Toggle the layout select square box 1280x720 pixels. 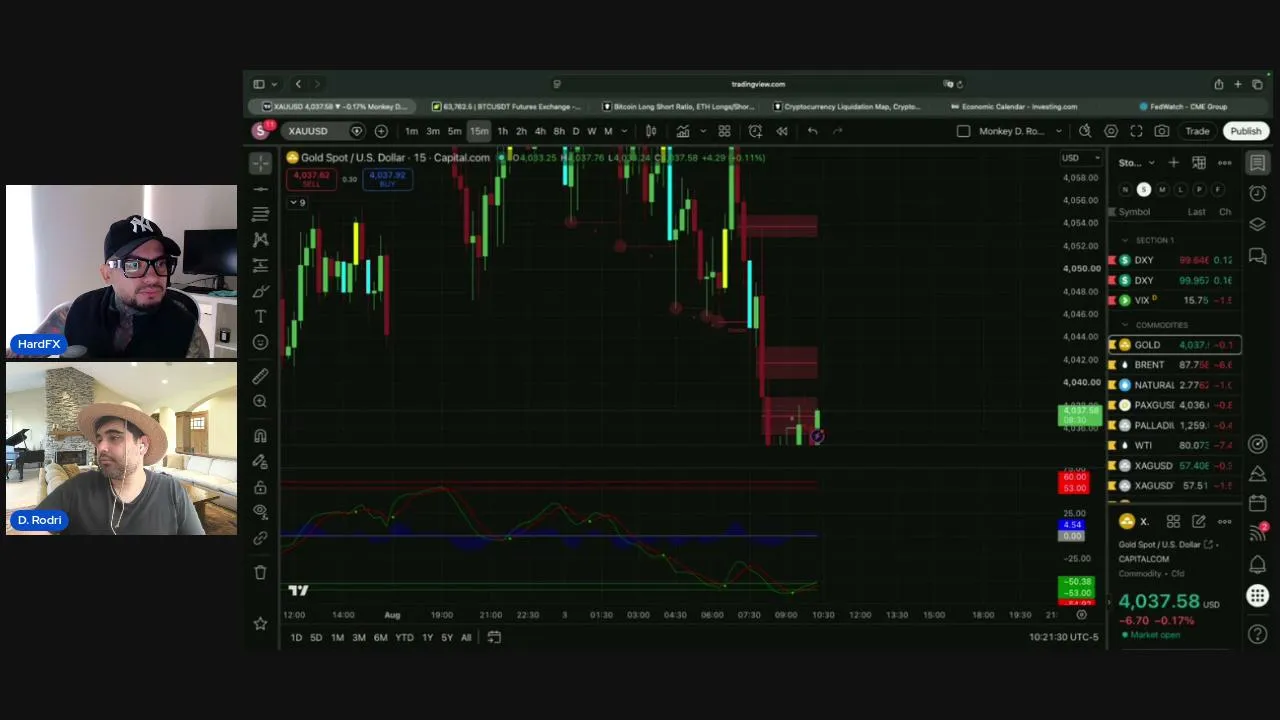pos(963,131)
